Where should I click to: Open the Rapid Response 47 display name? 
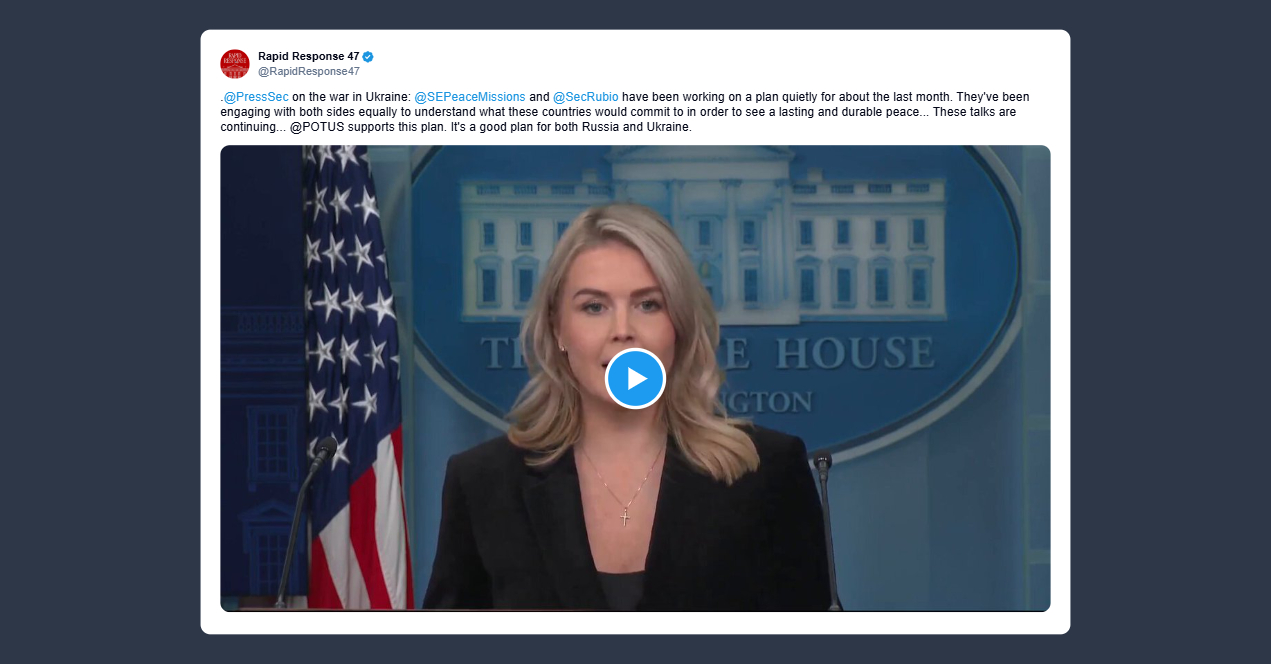pyautogui.click(x=308, y=56)
